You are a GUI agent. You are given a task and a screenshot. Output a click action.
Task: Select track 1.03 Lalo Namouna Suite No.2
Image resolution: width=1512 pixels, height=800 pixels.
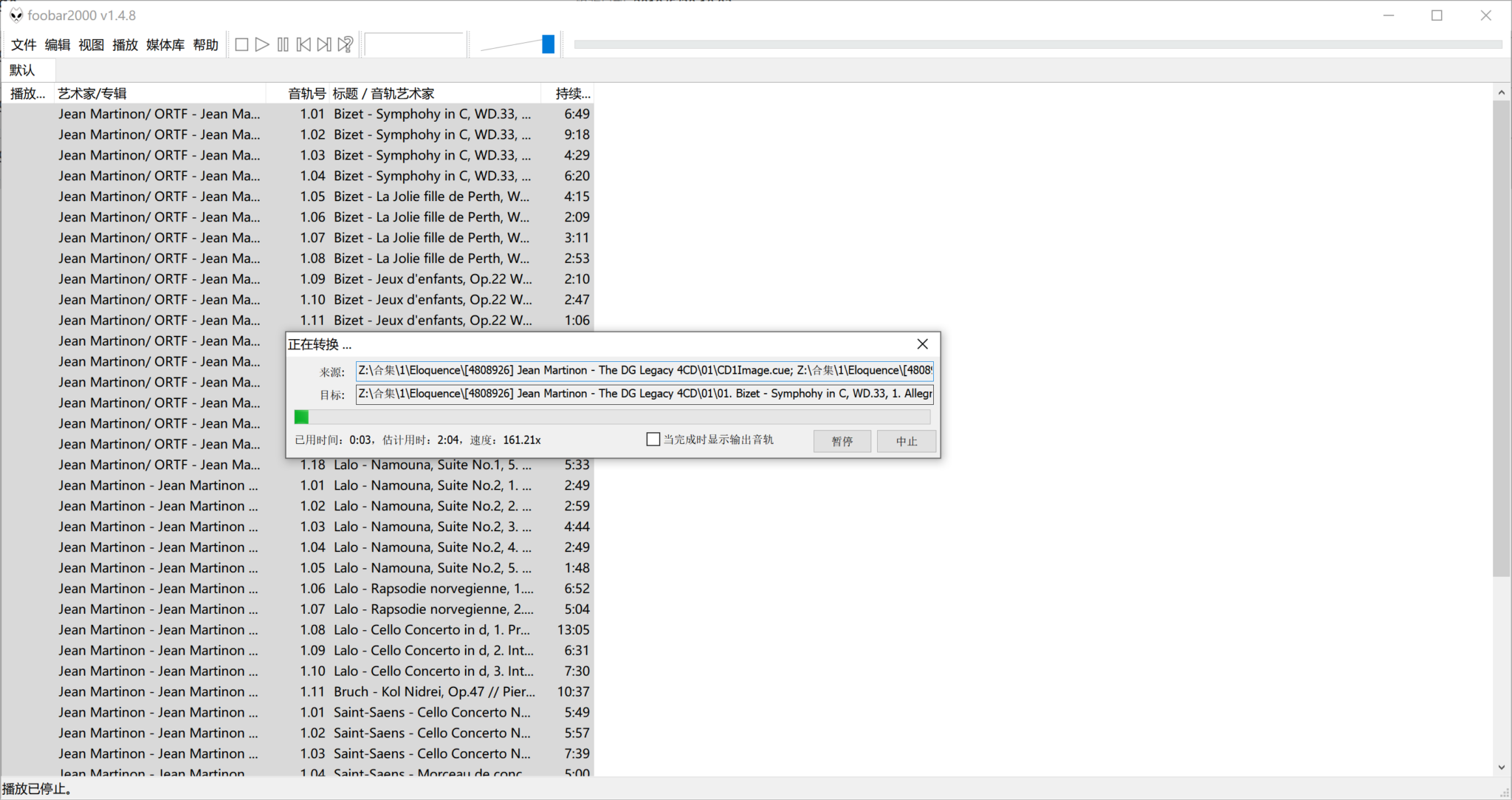click(x=298, y=527)
